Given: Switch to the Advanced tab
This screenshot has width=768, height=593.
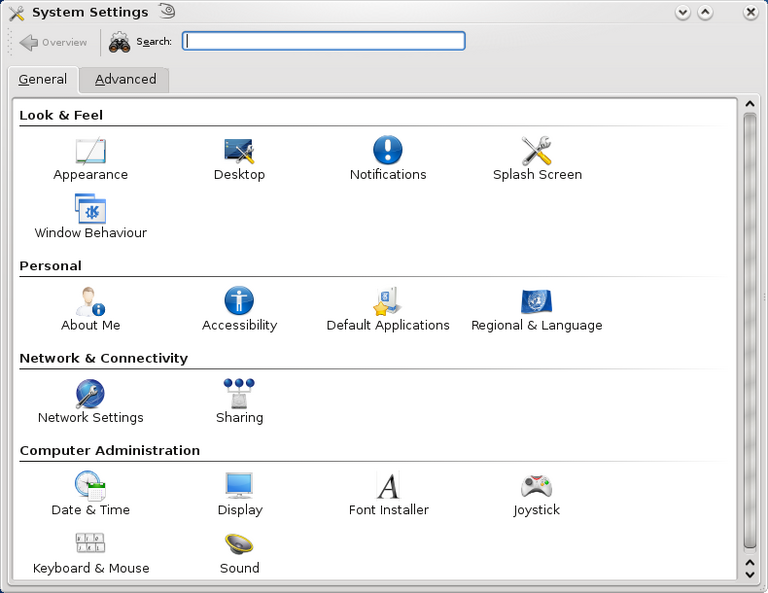Looking at the screenshot, I should [x=125, y=79].
